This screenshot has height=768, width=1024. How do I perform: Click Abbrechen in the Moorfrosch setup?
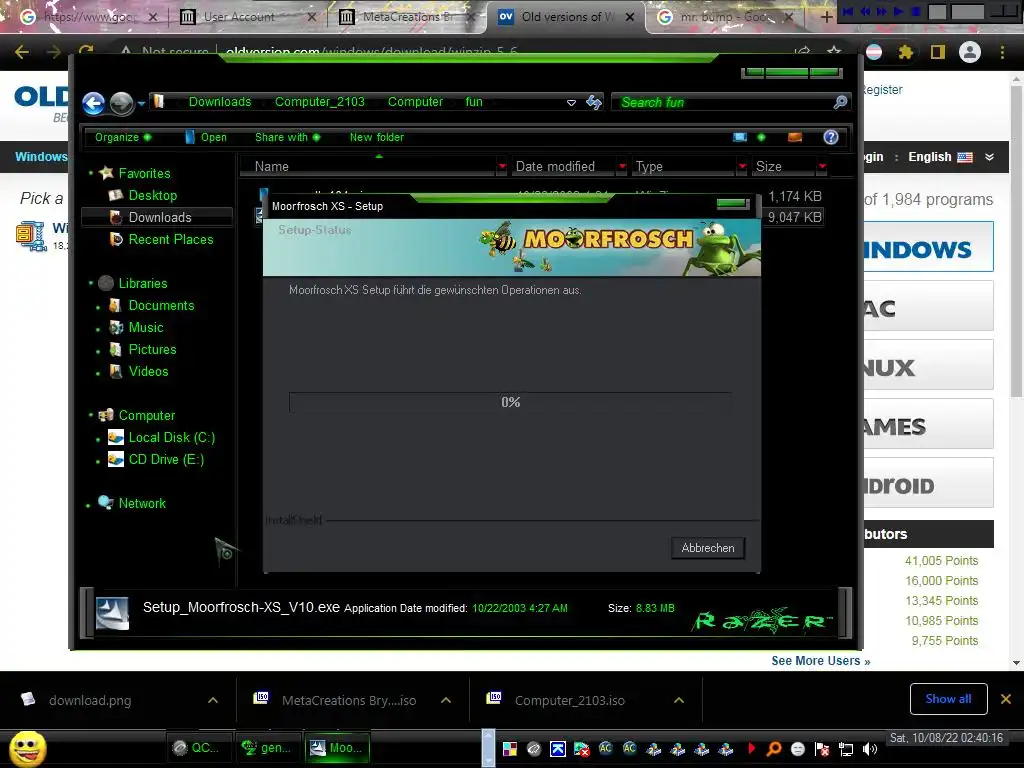tap(708, 548)
